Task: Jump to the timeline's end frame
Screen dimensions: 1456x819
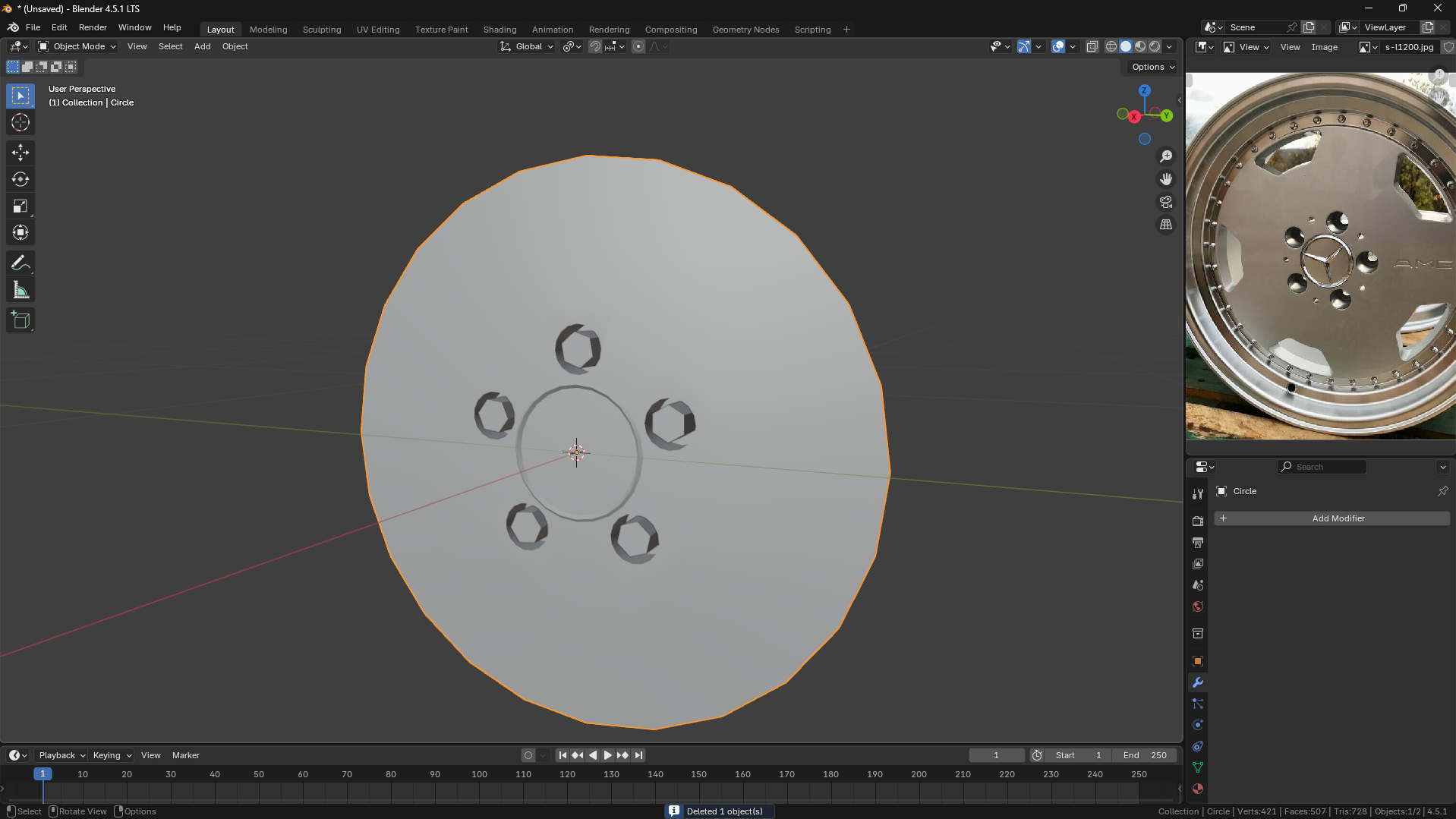Action: 638,755
